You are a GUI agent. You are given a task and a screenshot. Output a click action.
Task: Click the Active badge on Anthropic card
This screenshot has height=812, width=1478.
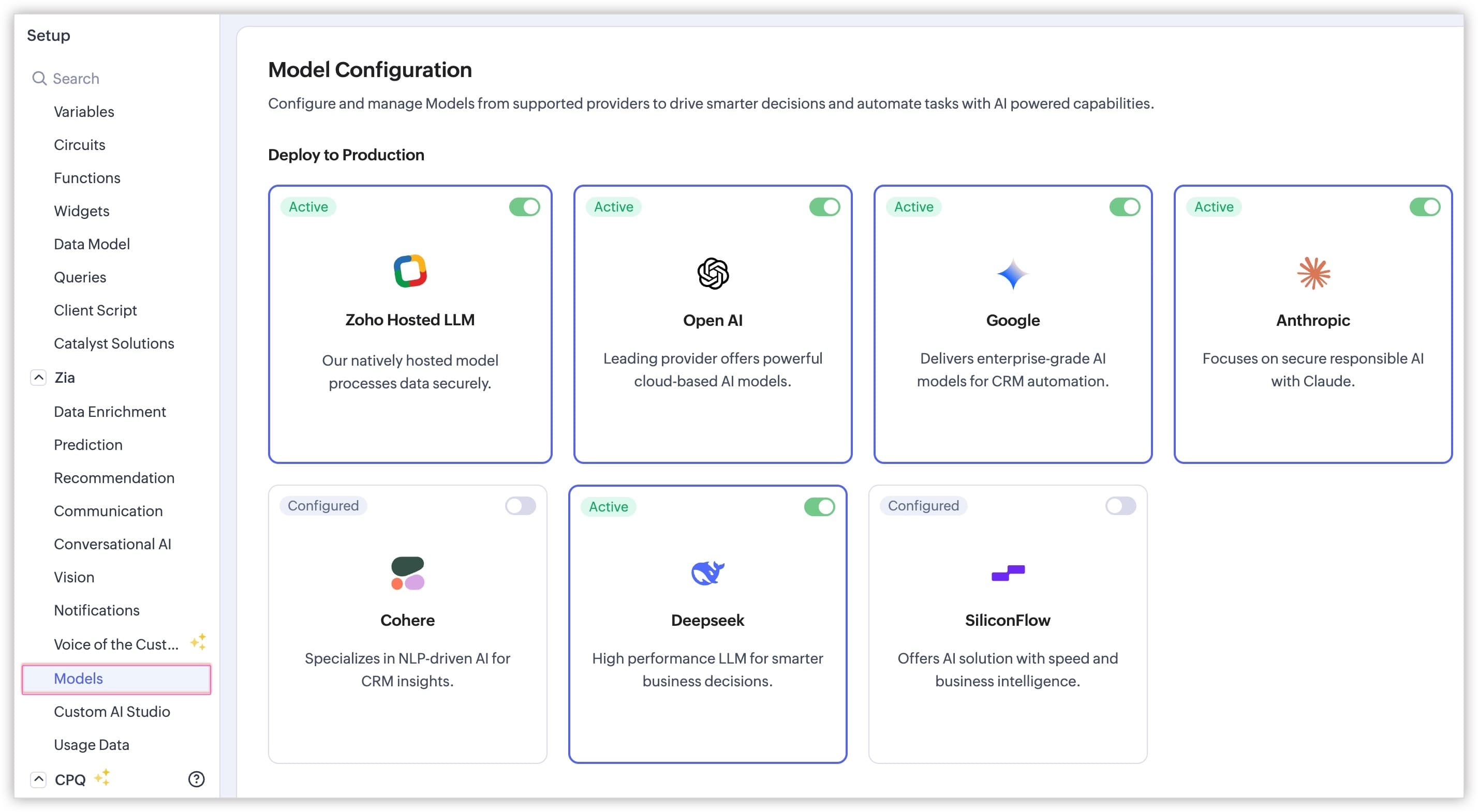(1214, 206)
